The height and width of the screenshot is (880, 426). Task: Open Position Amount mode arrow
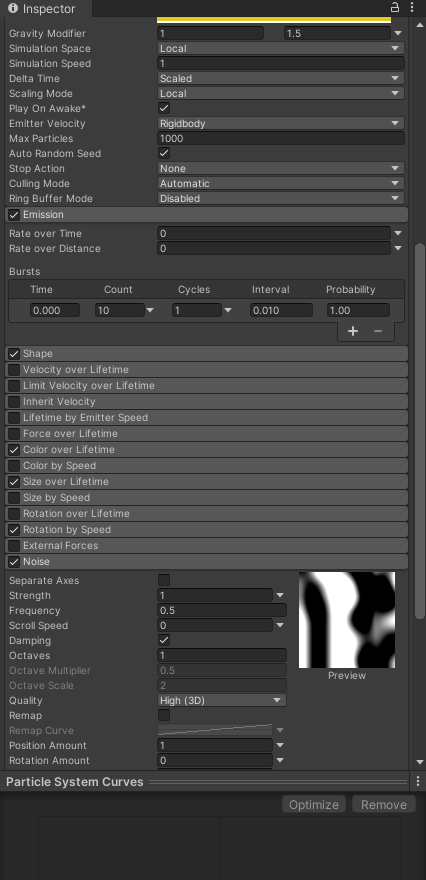click(280, 746)
